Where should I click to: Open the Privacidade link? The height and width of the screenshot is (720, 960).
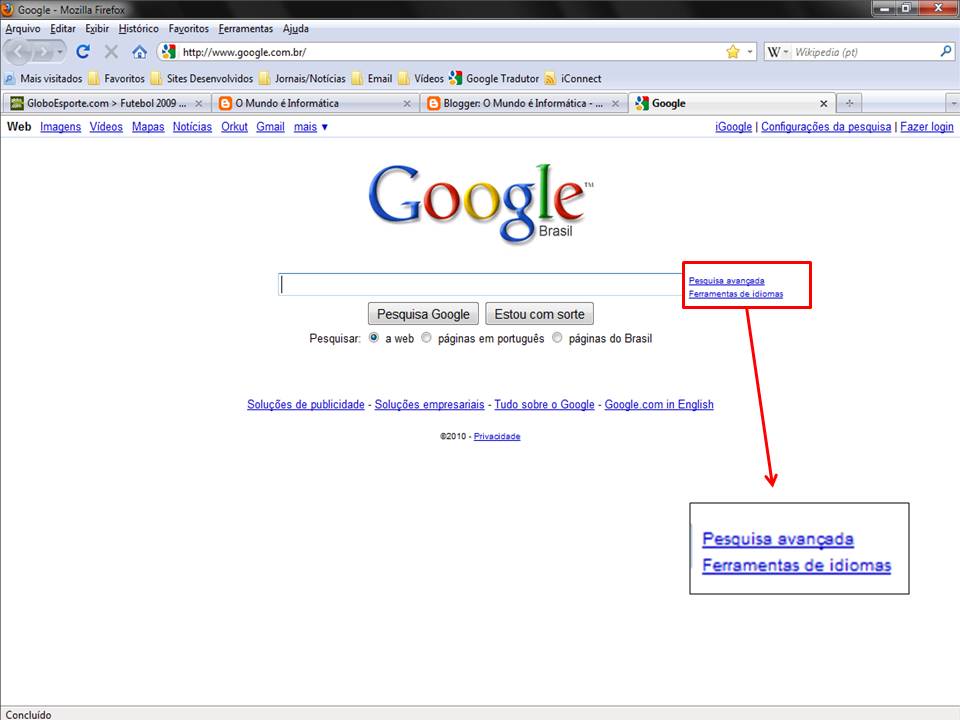(x=497, y=437)
